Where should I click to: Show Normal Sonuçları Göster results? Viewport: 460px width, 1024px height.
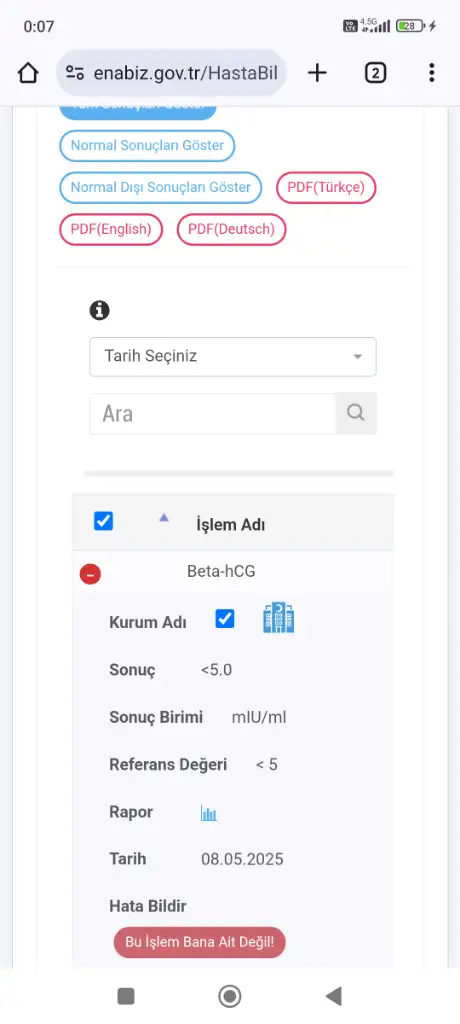click(x=147, y=146)
